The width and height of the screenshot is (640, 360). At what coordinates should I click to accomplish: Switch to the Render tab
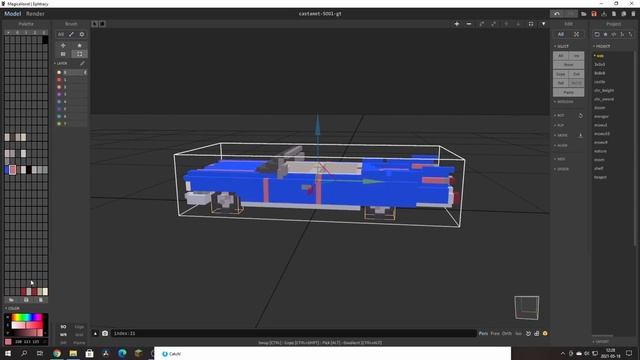pos(36,14)
